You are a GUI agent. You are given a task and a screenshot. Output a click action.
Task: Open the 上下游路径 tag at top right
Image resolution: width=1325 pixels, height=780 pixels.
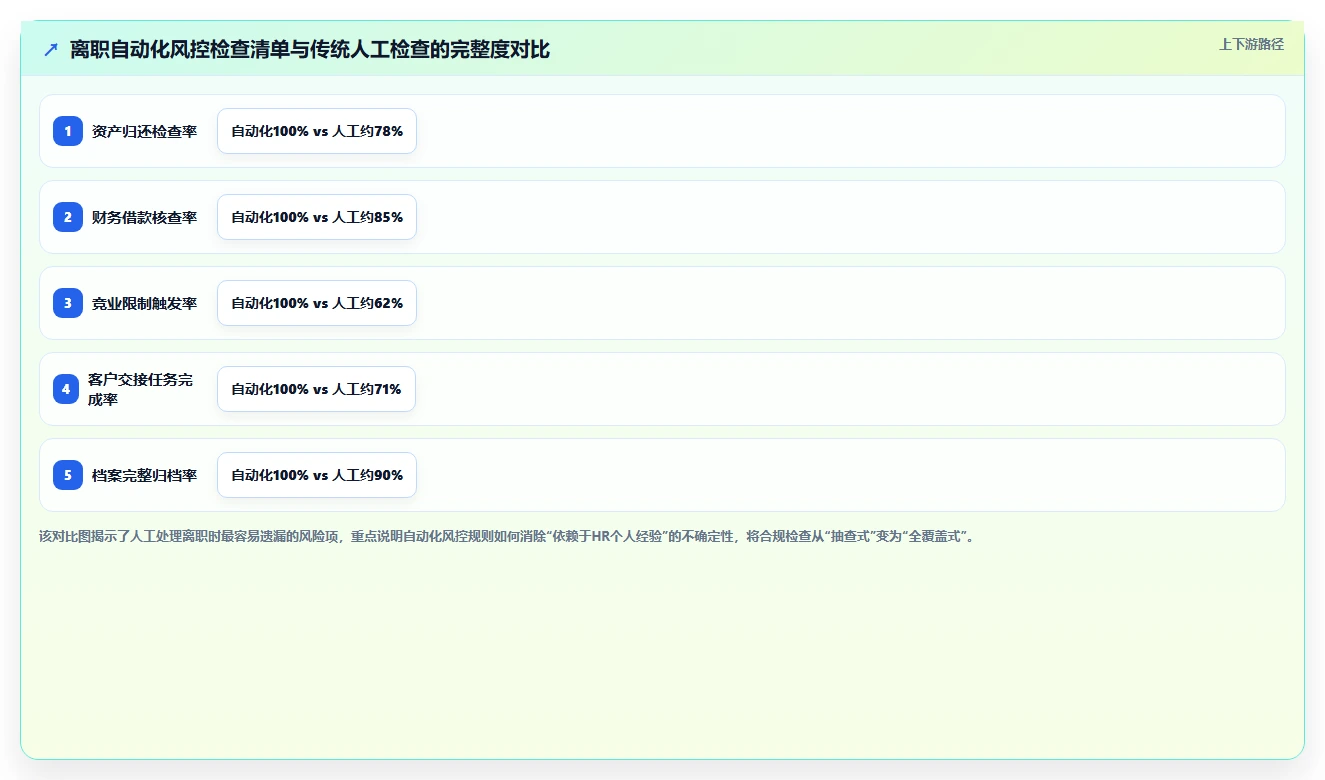1251,44
